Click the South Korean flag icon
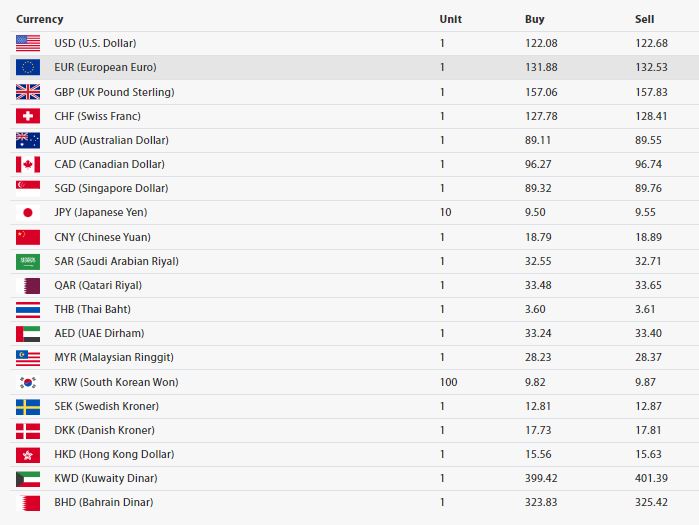699x525 pixels. pyautogui.click(x=28, y=382)
